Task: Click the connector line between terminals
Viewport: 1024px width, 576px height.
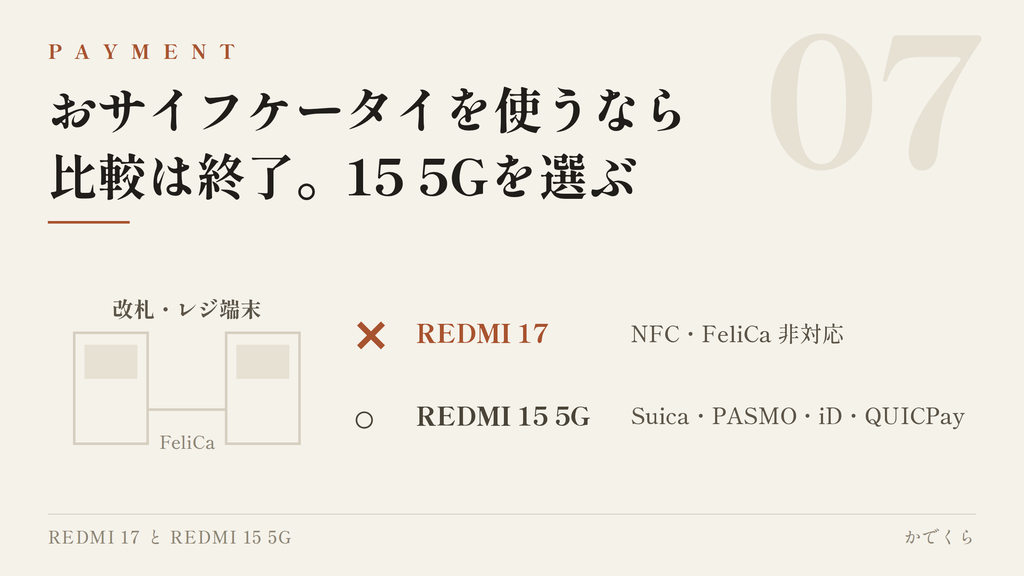Action: 187,409
